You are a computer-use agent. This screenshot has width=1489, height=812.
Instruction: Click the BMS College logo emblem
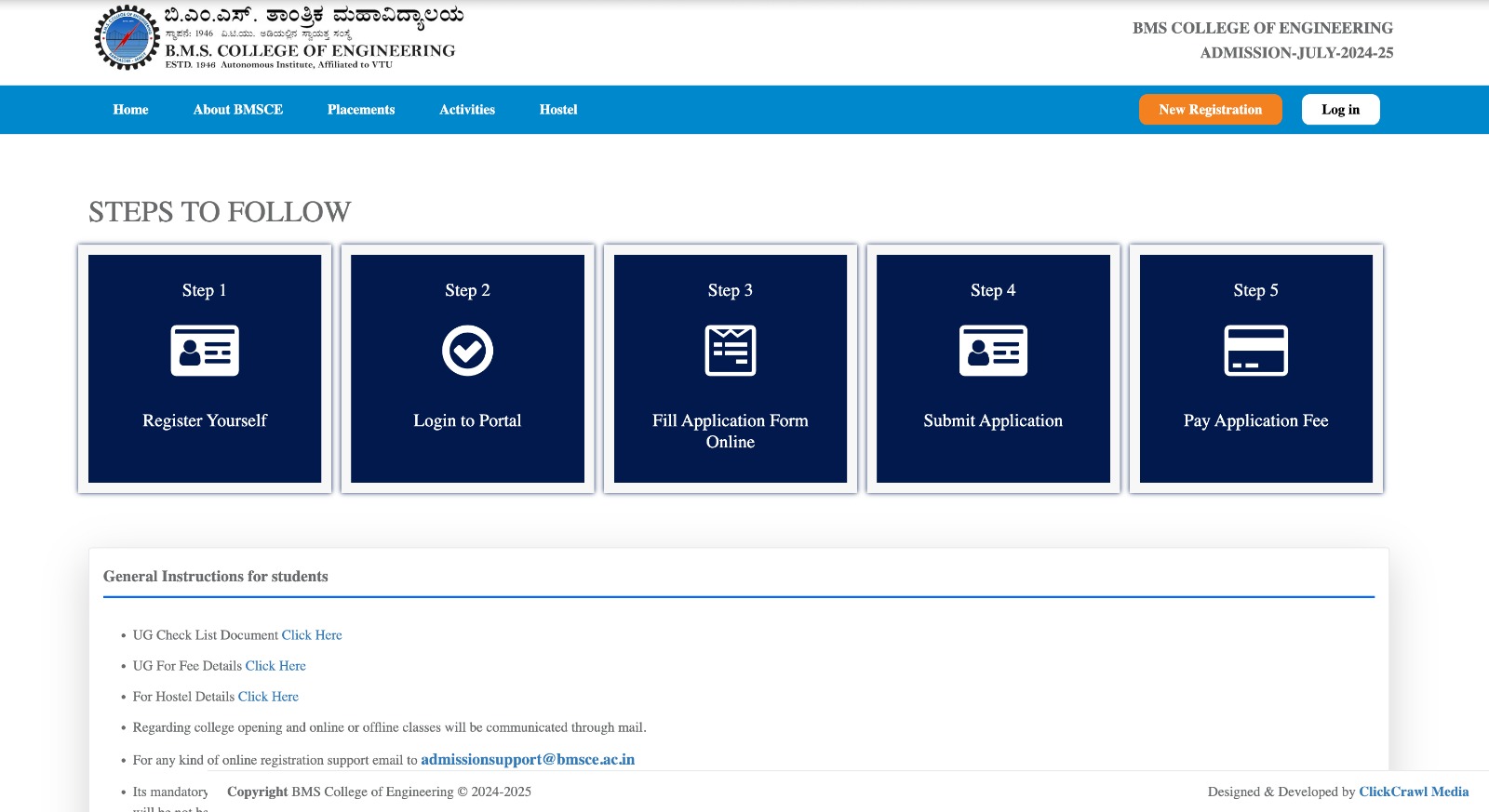pos(127,38)
